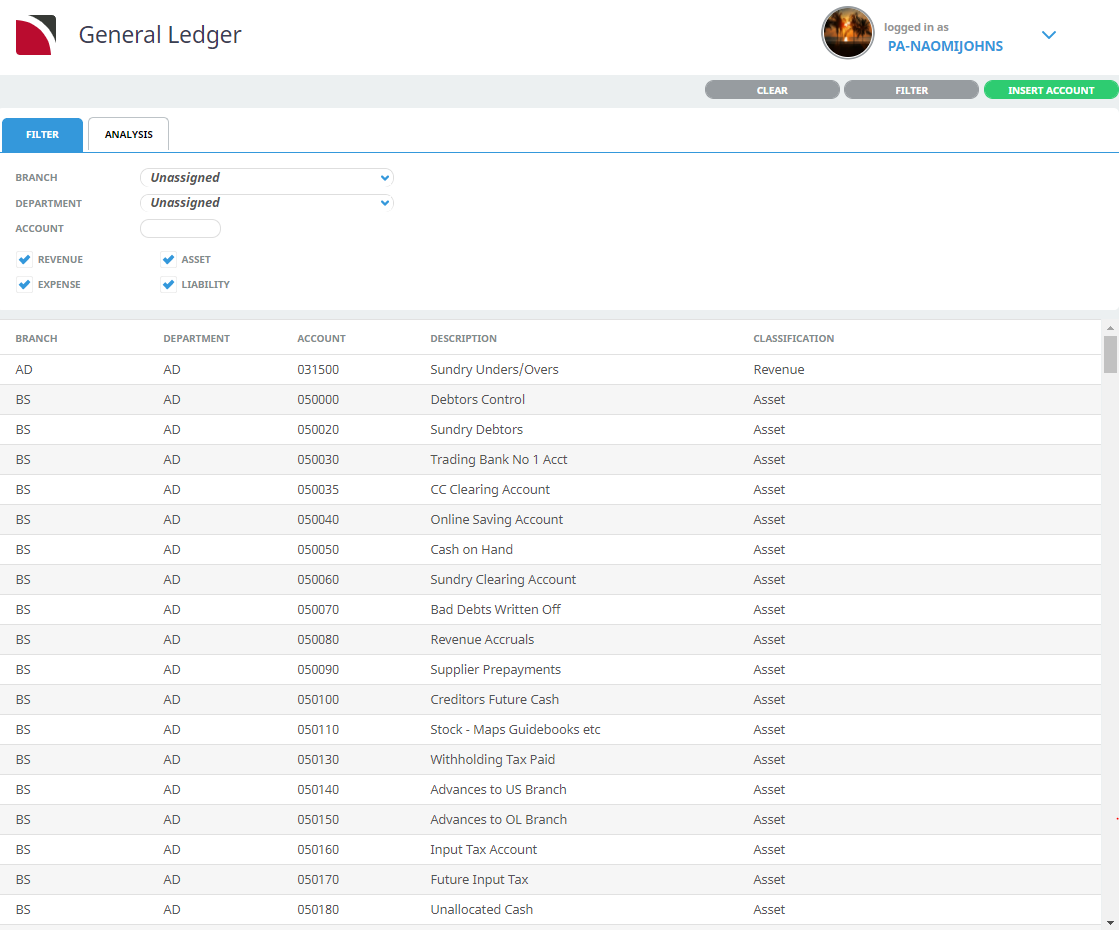Screen dimensions: 1119x930
Task: Click the PA-NAOMIJOHNS username link
Action: [945, 46]
